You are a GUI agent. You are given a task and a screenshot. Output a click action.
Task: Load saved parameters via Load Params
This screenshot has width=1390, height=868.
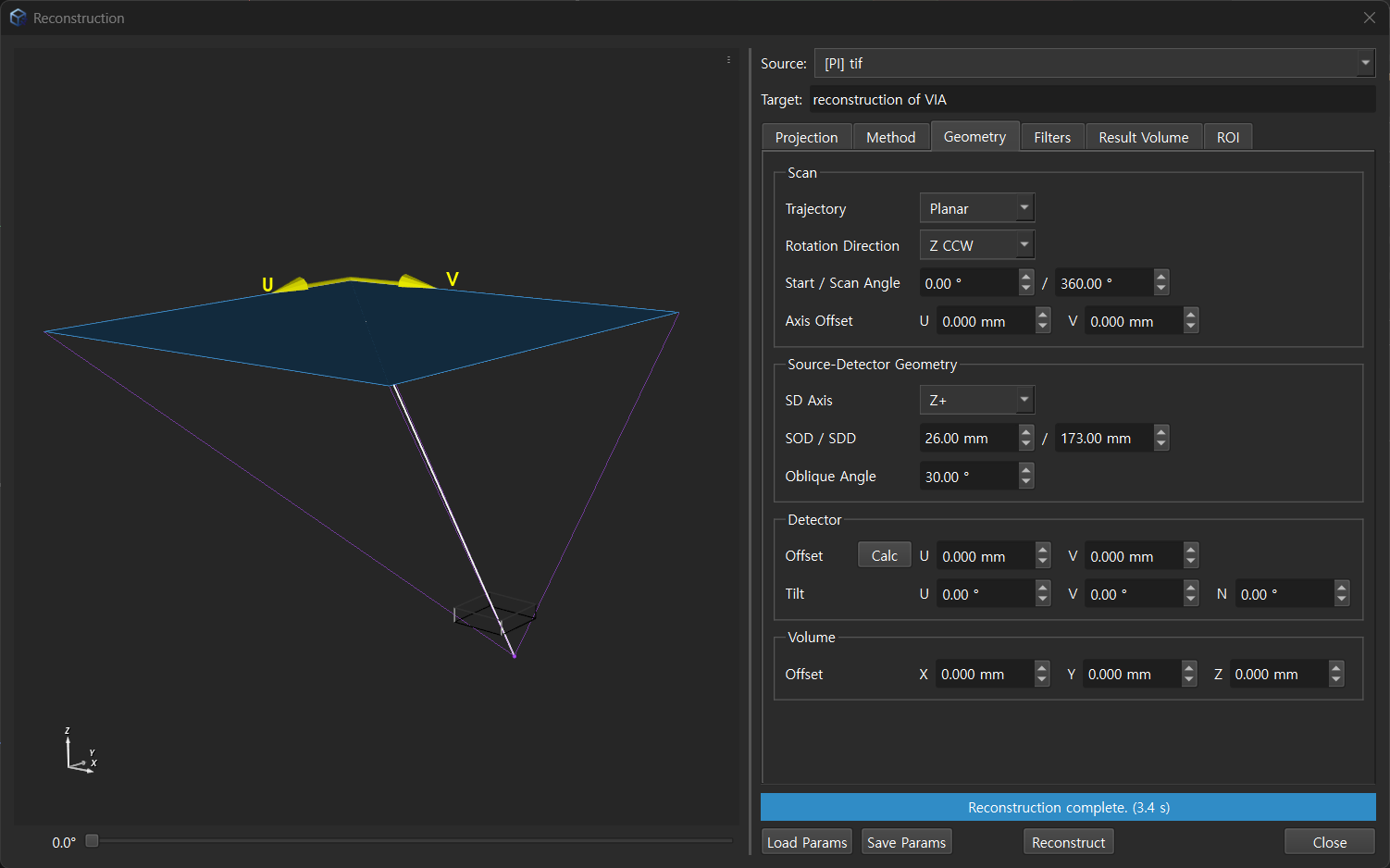806,841
